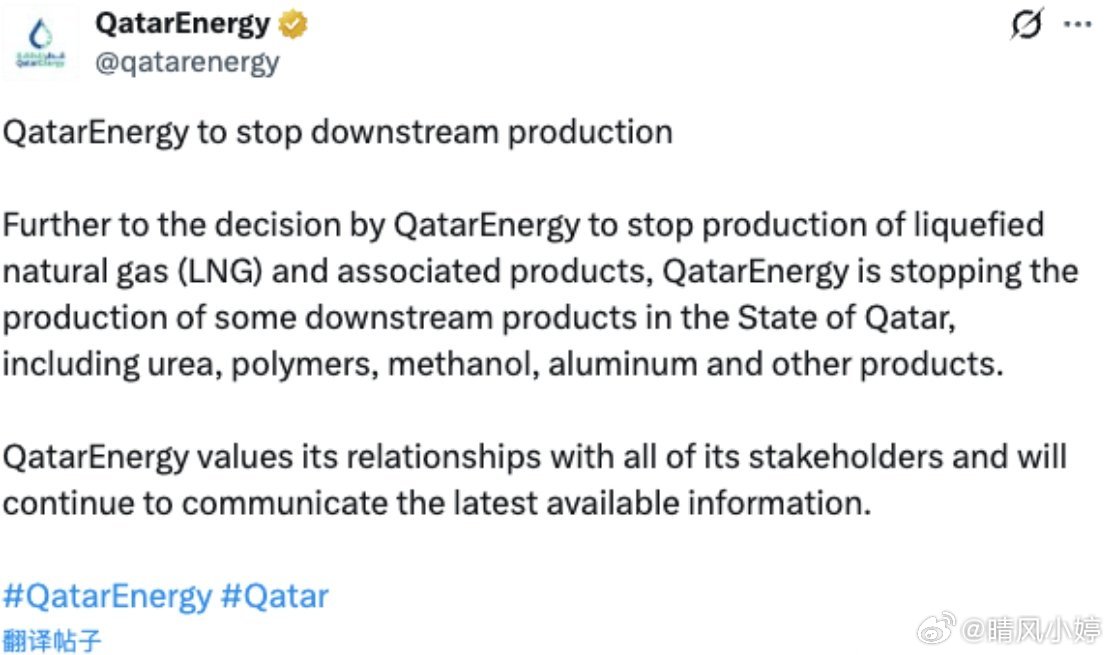Open the QatarEnergy profile avatar
This screenshot has width=1112, height=655.
pos(41,42)
